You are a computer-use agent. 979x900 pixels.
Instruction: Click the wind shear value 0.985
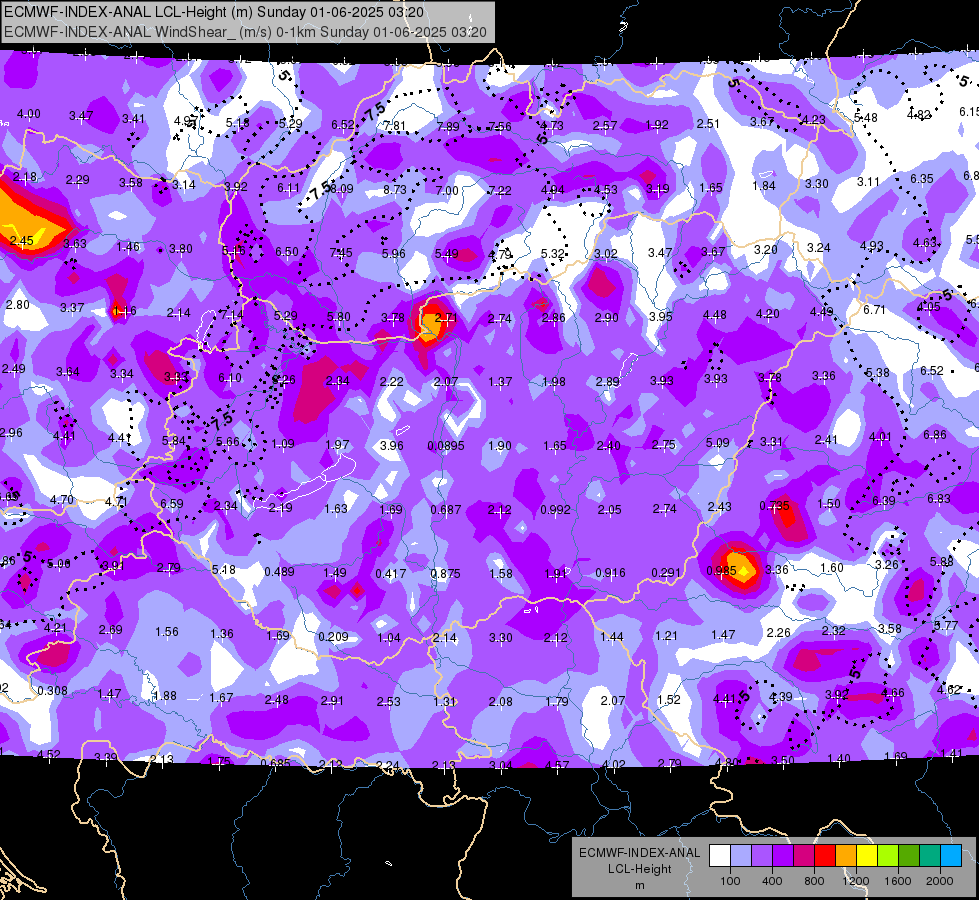click(721, 571)
